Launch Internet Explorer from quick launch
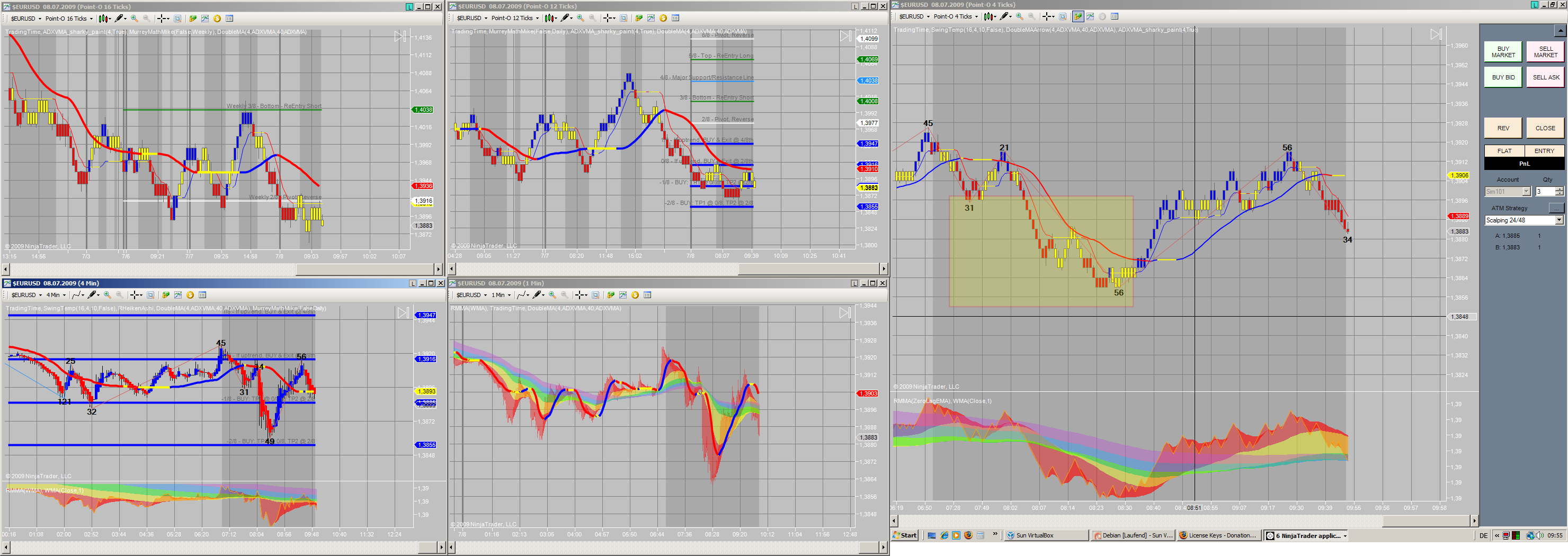 944,535
